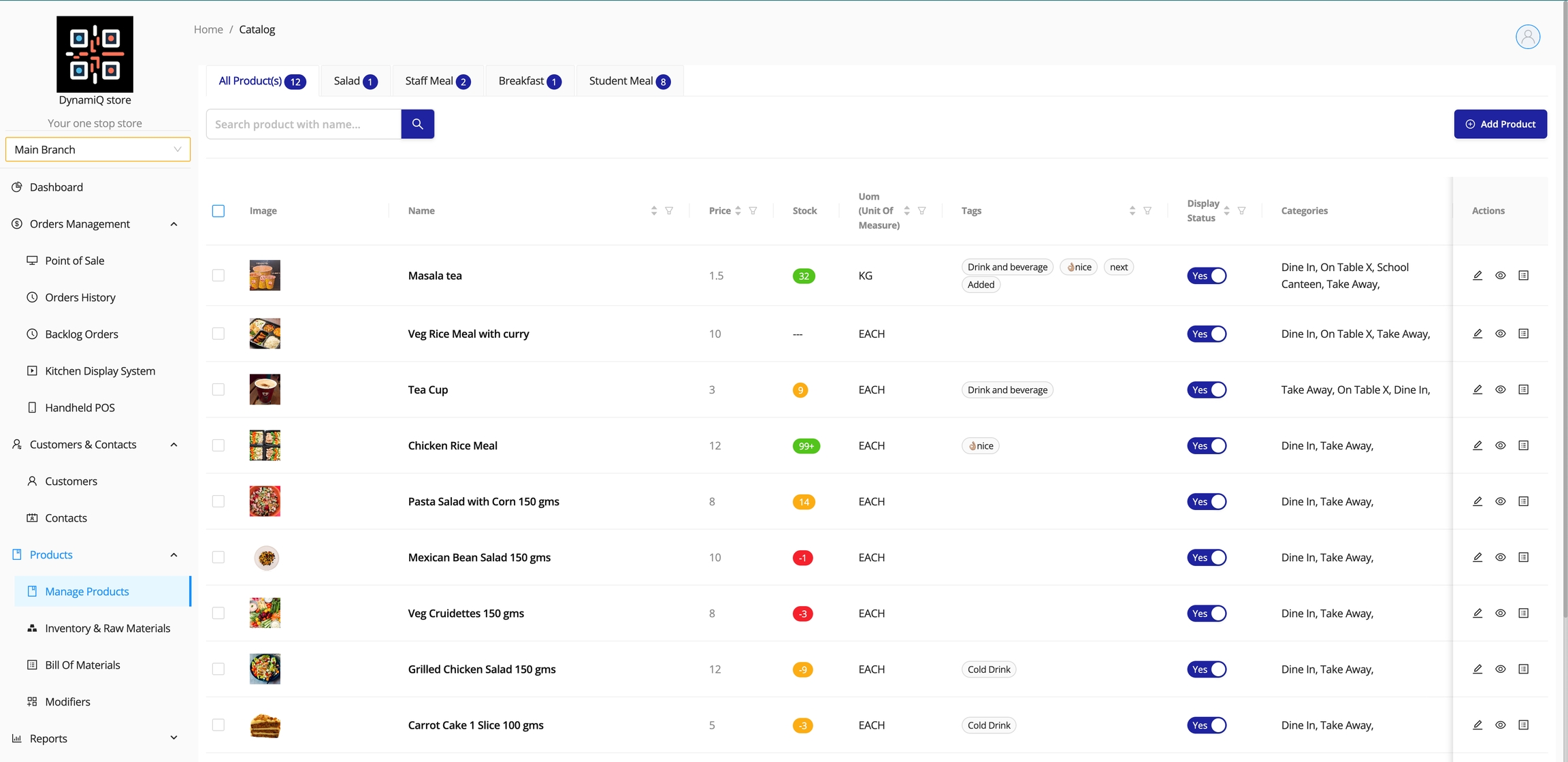The width and height of the screenshot is (1568, 762).
Task: Click edit pencil icon for Masala tea
Action: (x=1477, y=276)
